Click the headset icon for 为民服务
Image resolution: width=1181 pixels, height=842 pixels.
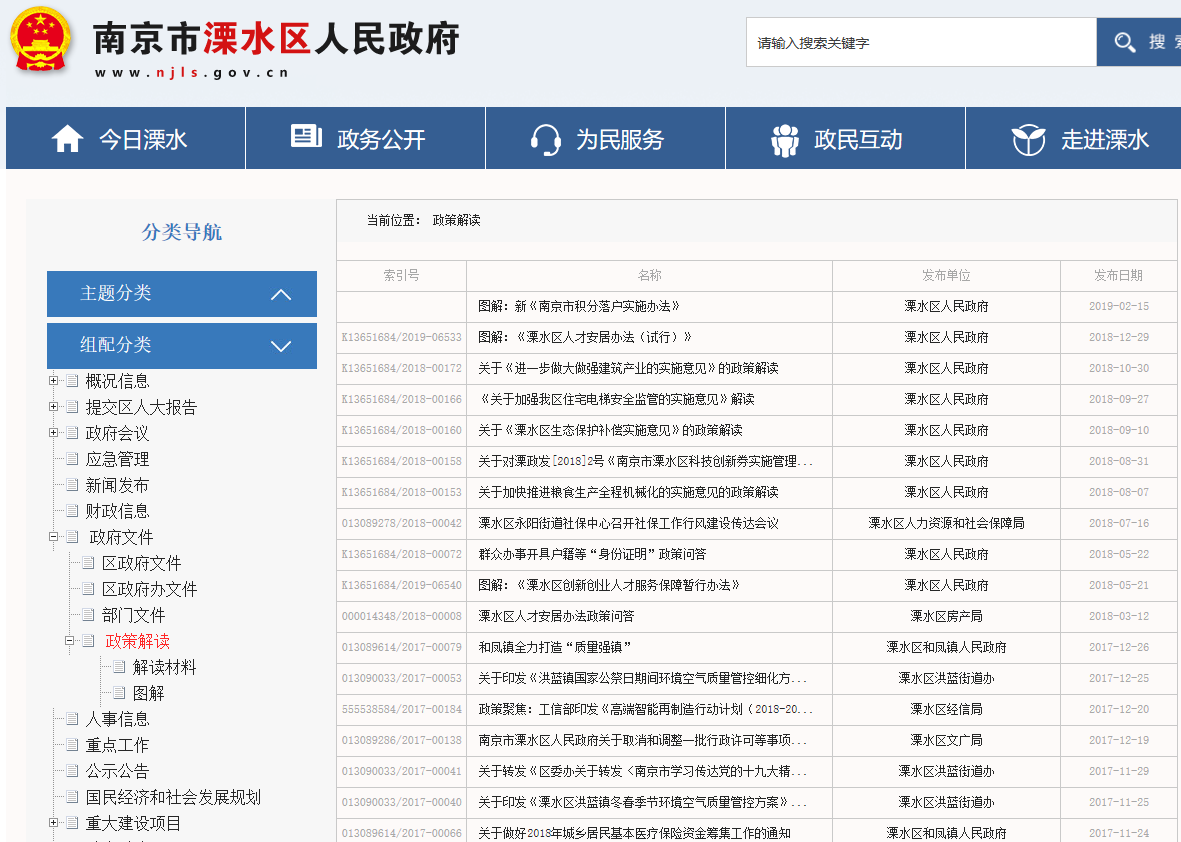[x=545, y=139]
